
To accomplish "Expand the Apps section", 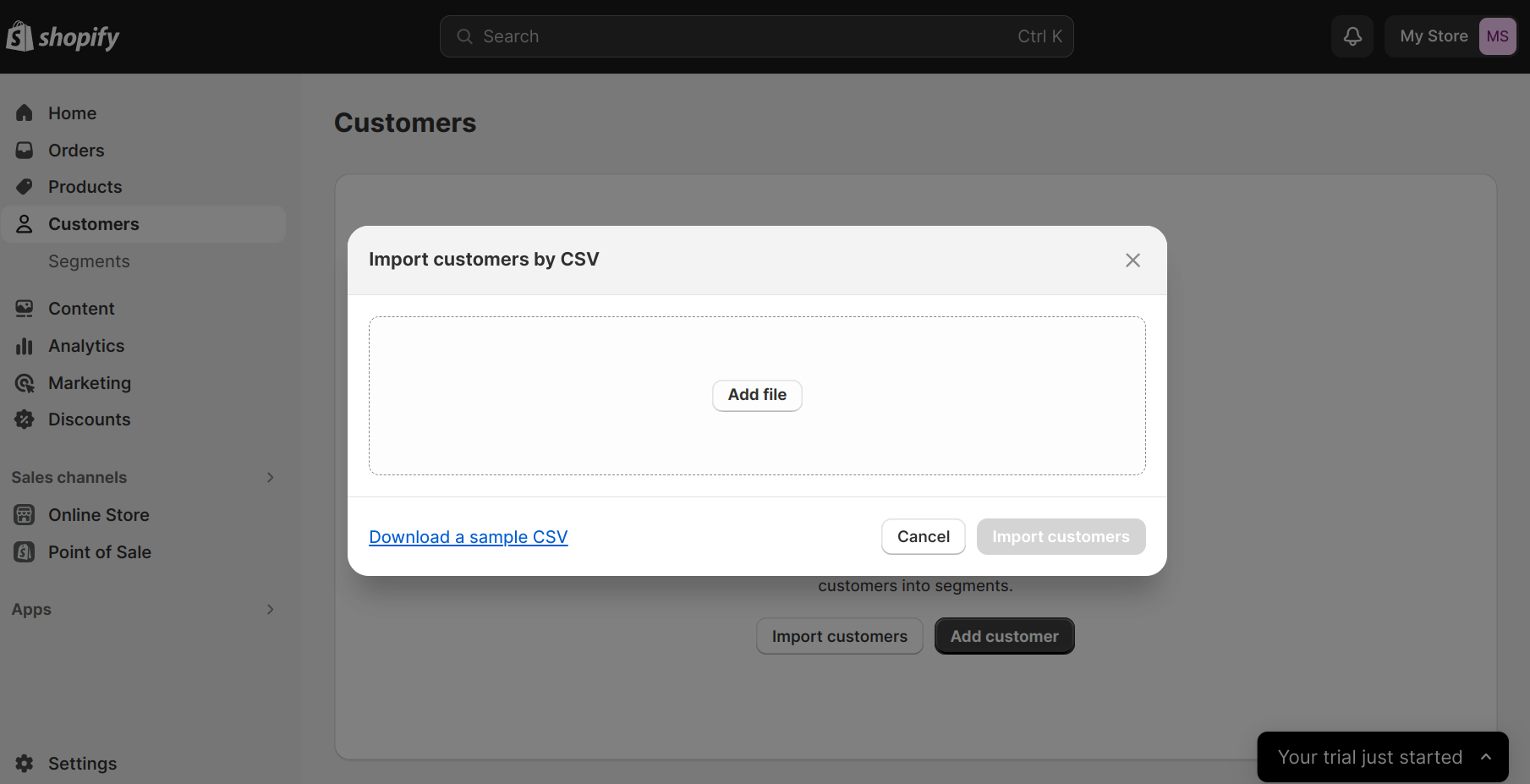I will pyautogui.click(x=270, y=609).
